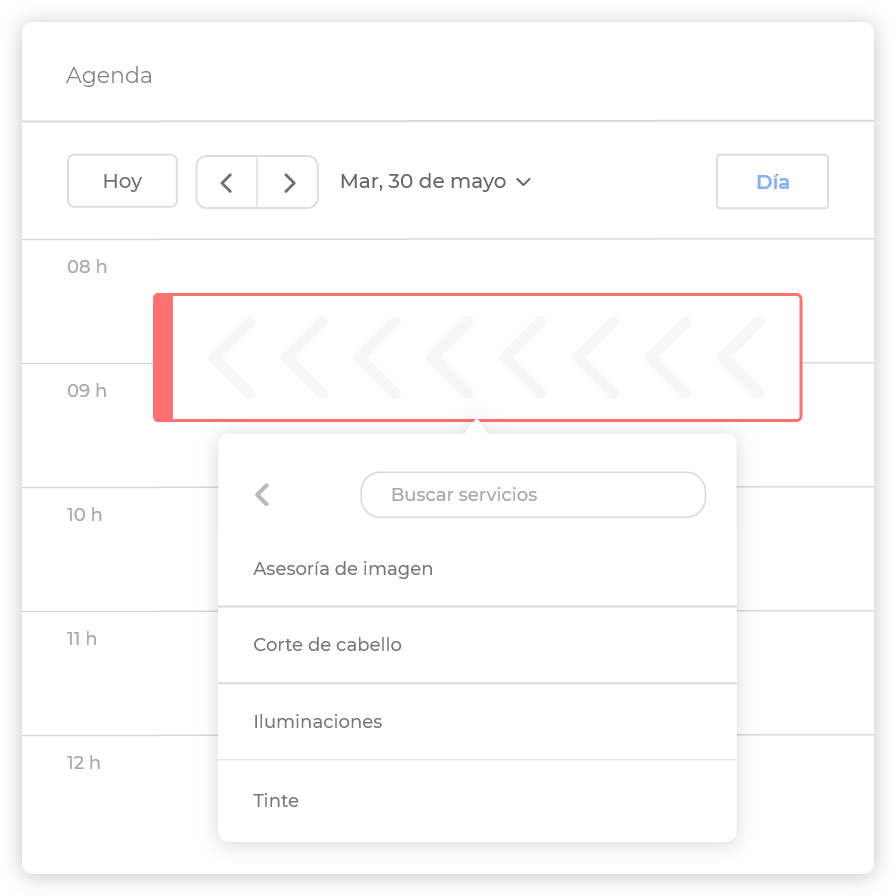896x896 pixels.
Task: Open the Día view selector
Action: coord(772,182)
